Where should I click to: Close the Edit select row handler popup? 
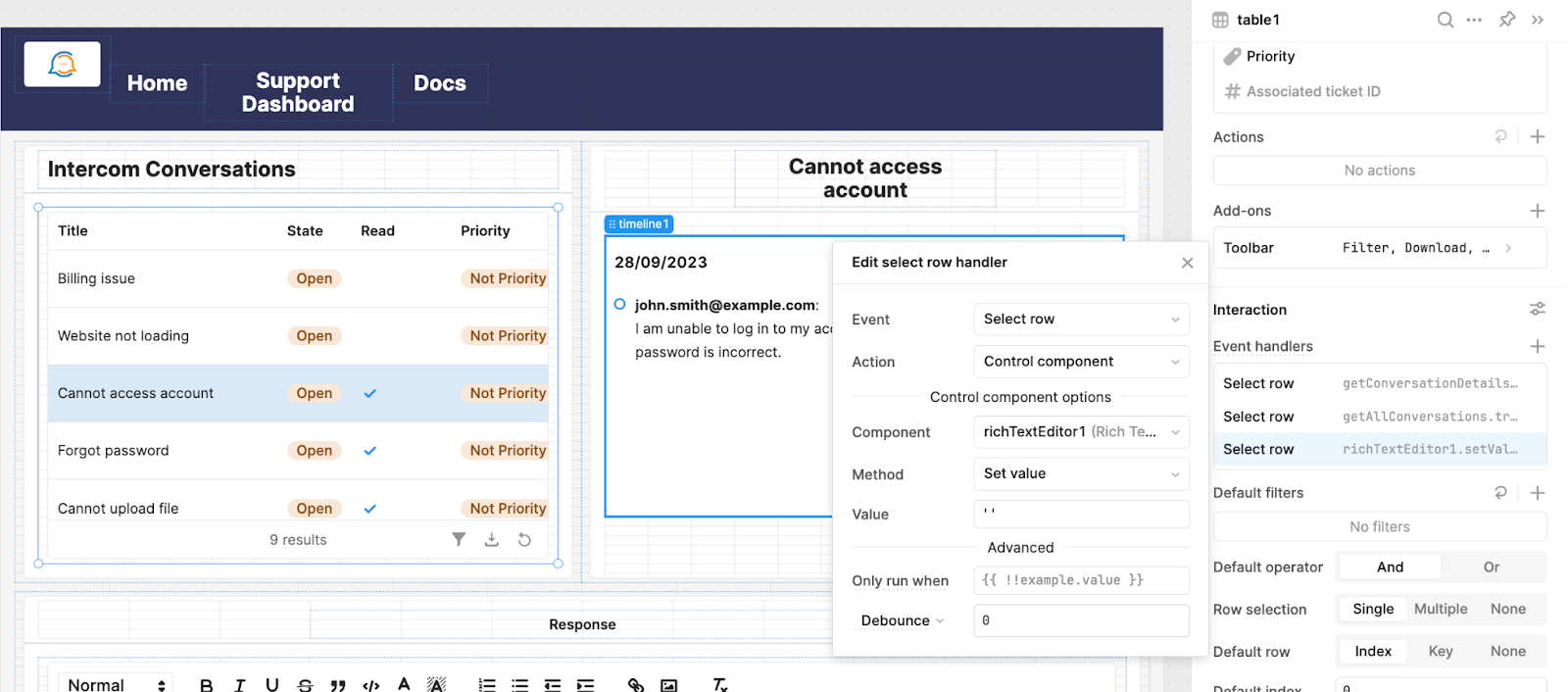[x=1187, y=263]
